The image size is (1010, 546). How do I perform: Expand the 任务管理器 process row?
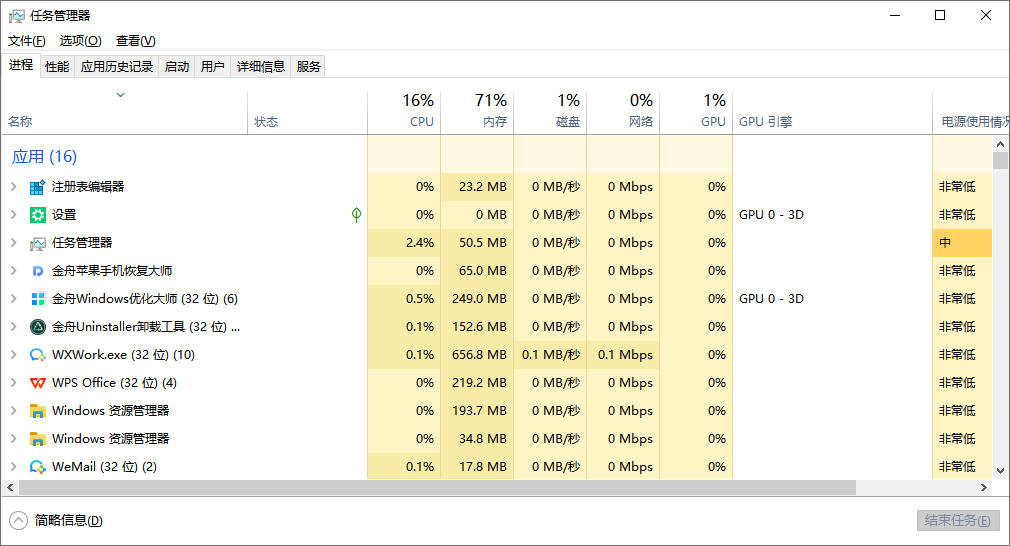14,243
